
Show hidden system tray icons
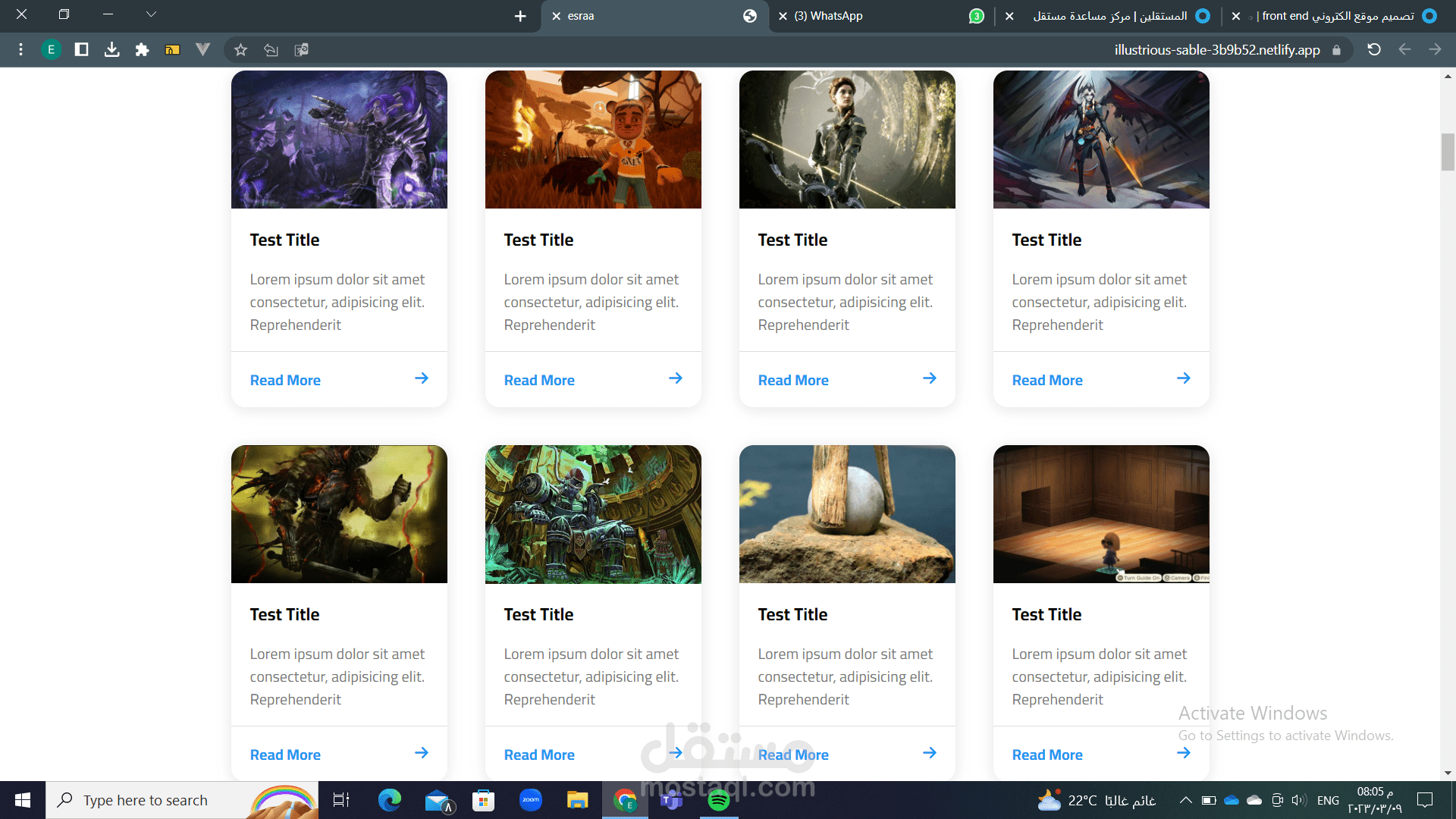pos(1186,800)
